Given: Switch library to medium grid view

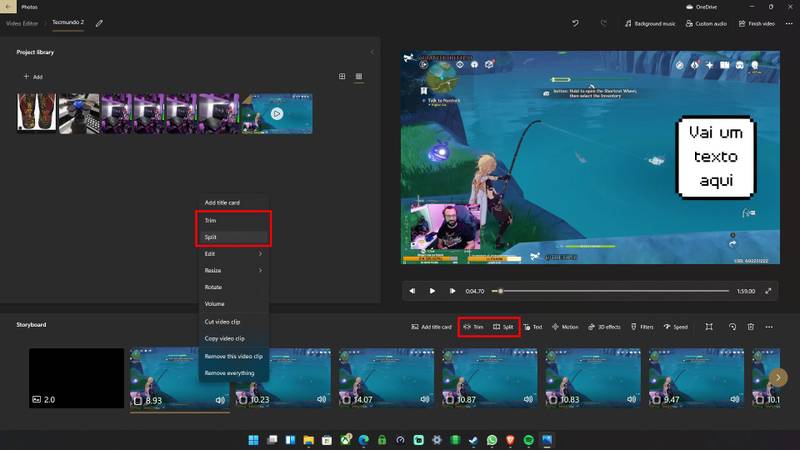Looking at the screenshot, I should point(342,76).
